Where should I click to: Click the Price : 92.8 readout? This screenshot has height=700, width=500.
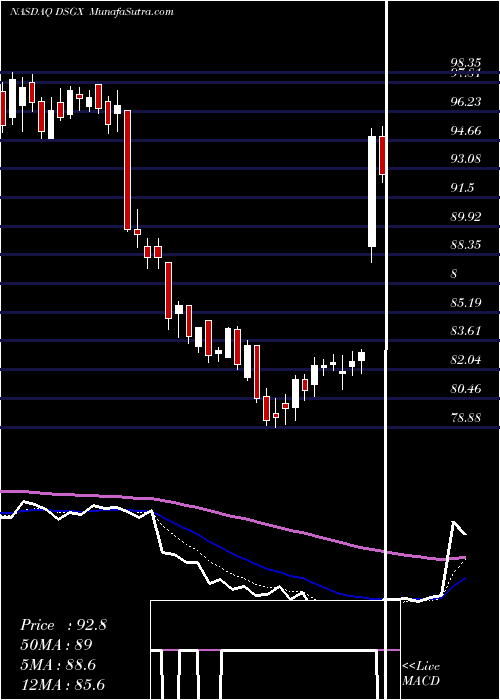(x=63, y=625)
